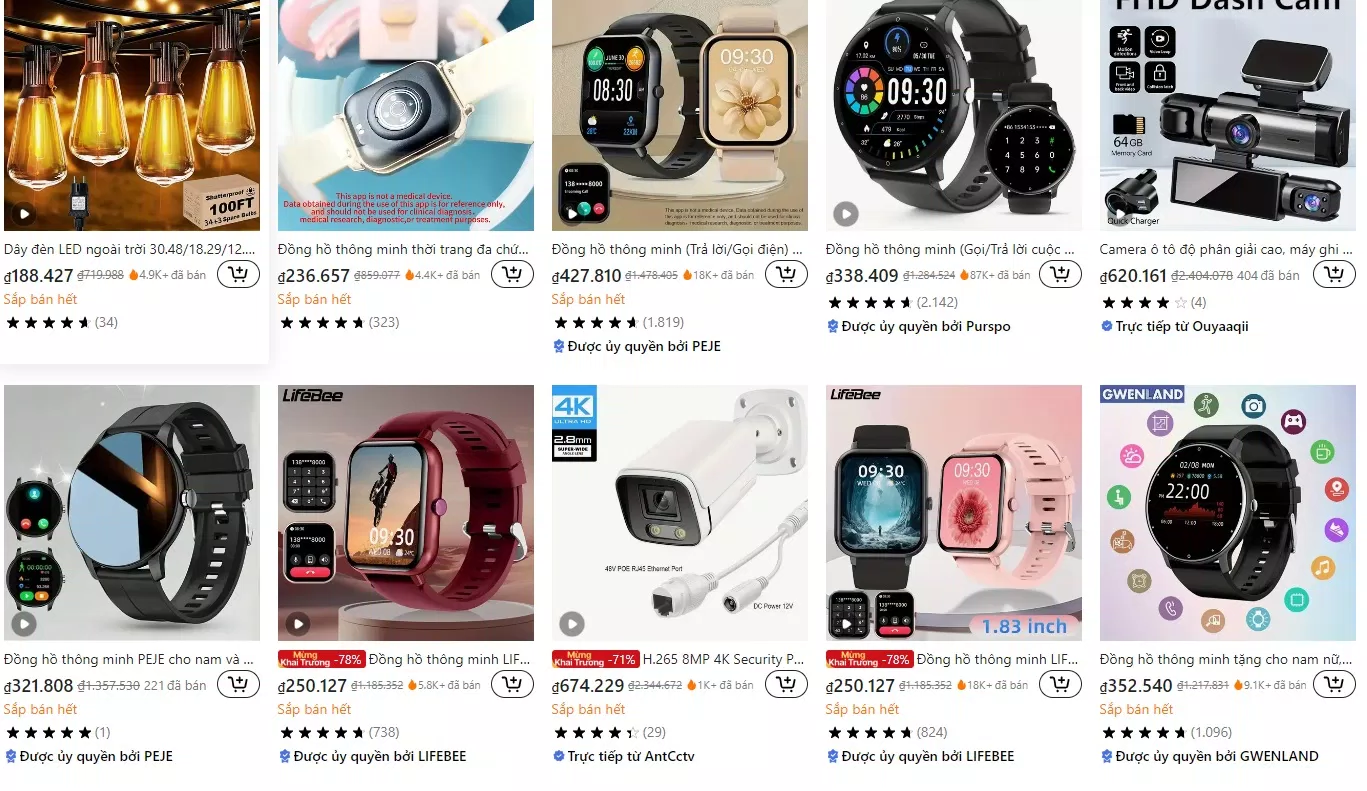Add the 338.409 Purspo smartwatch to cart
The image size is (1367, 791).
click(x=1060, y=274)
